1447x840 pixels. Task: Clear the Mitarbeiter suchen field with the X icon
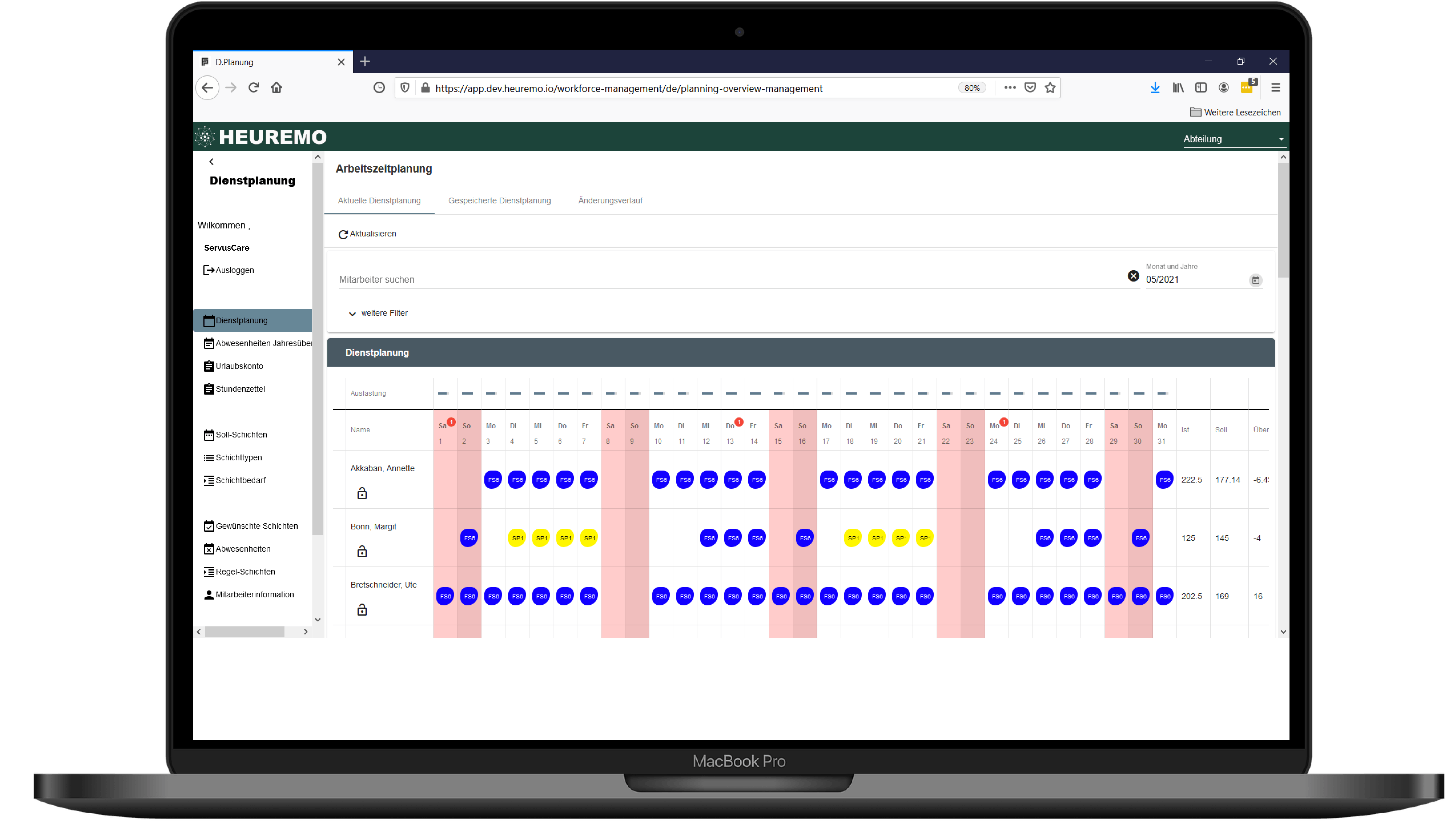tap(1133, 276)
